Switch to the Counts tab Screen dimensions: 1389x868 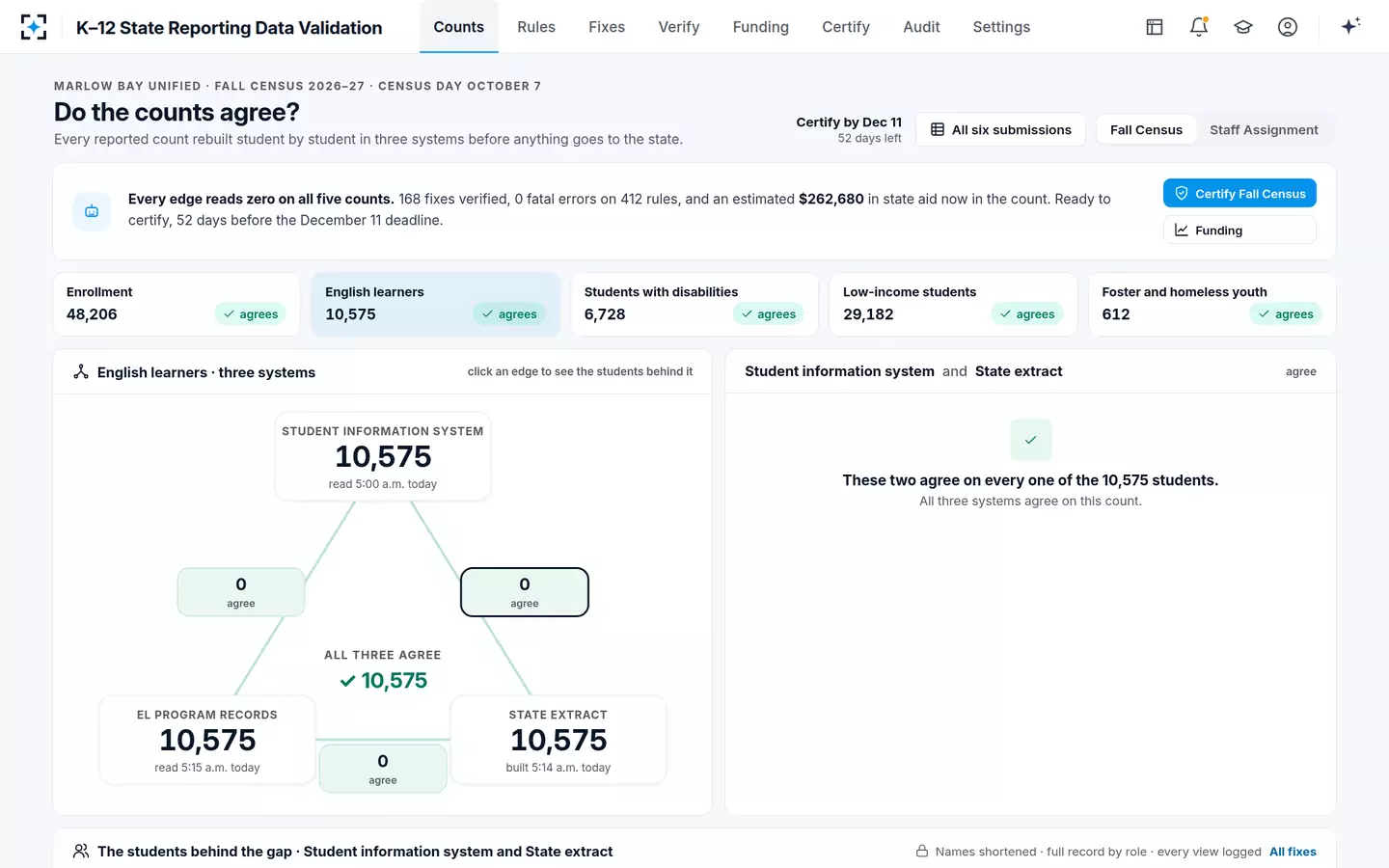tap(459, 27)
